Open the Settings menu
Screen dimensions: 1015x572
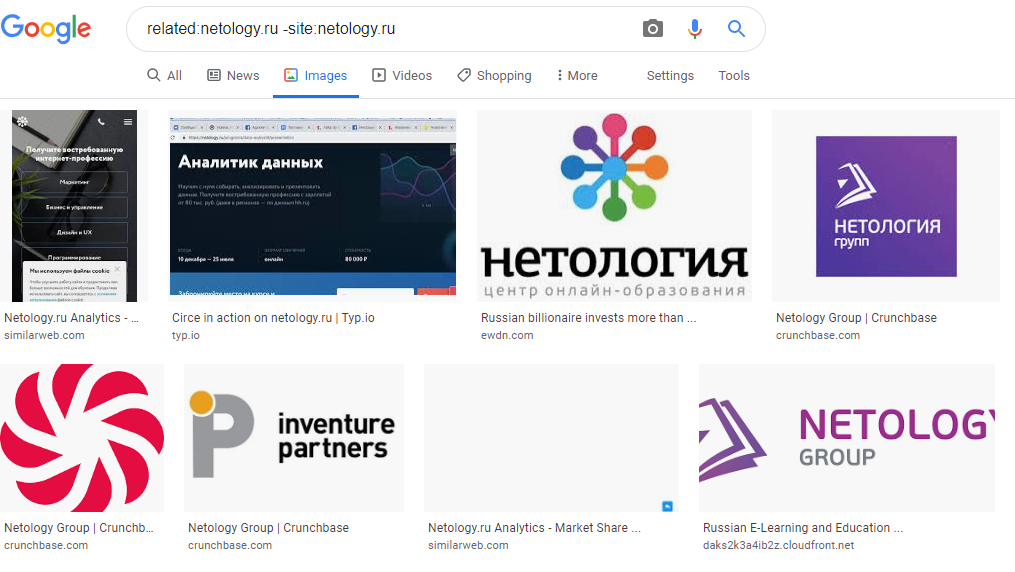[x=670, y=75]
